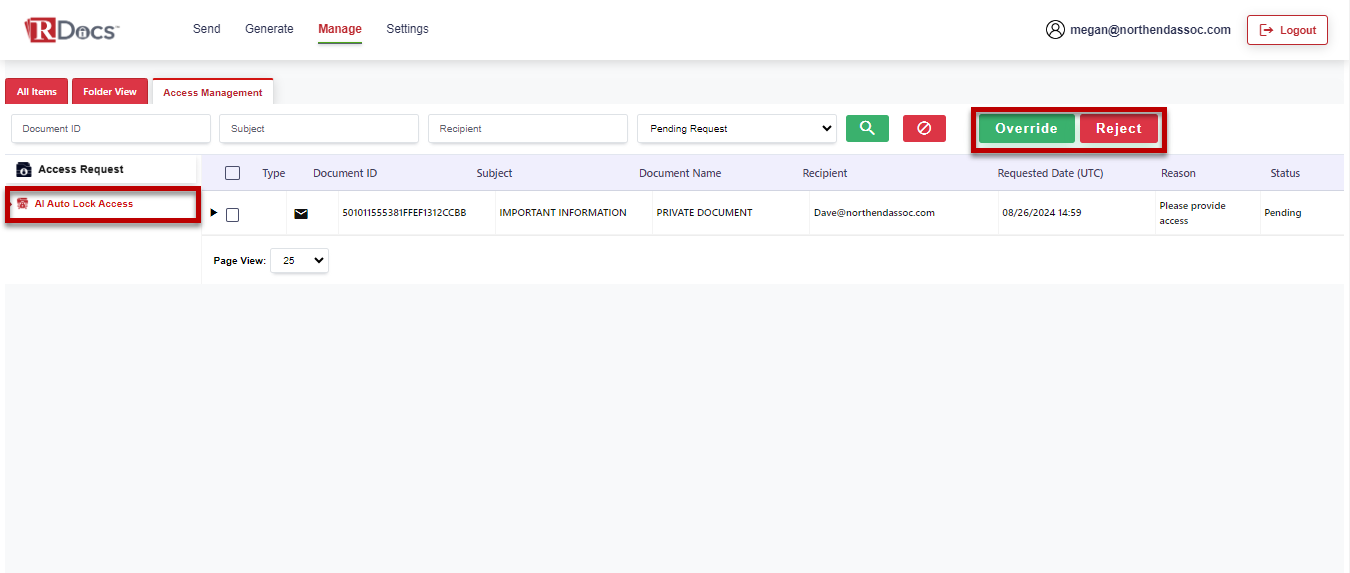Select the Access Management tab
The image size is (1350, 573).
click(212, 92)
